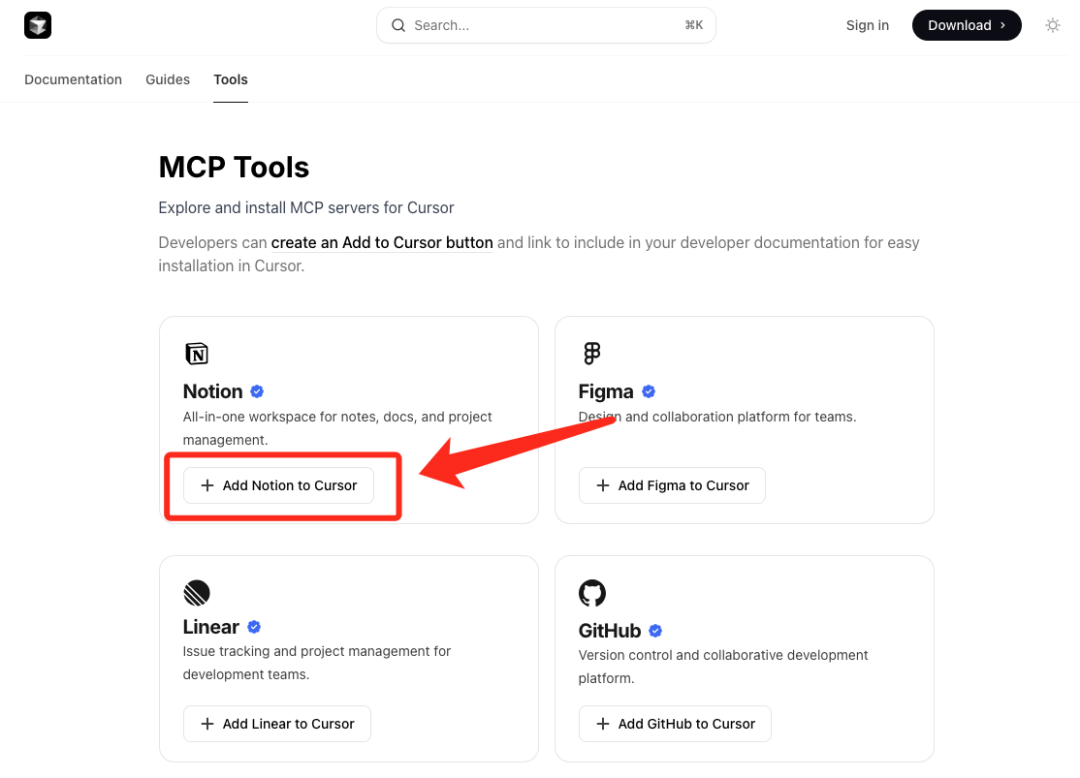Click the Notion card title

tap(213, 391)
